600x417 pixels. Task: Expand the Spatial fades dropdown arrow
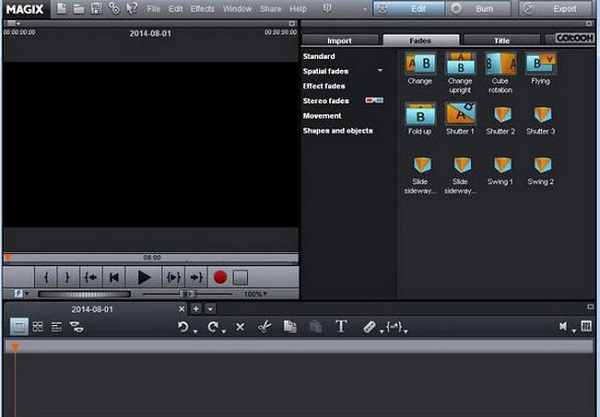pyautogui.click(x=380, y=71)
